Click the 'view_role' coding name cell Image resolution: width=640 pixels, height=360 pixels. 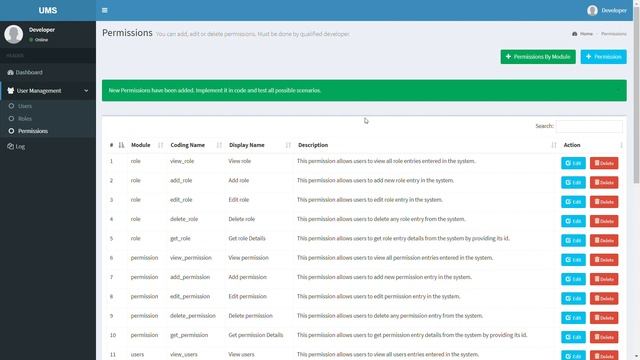pyautogui.click(x=182, y=161)
